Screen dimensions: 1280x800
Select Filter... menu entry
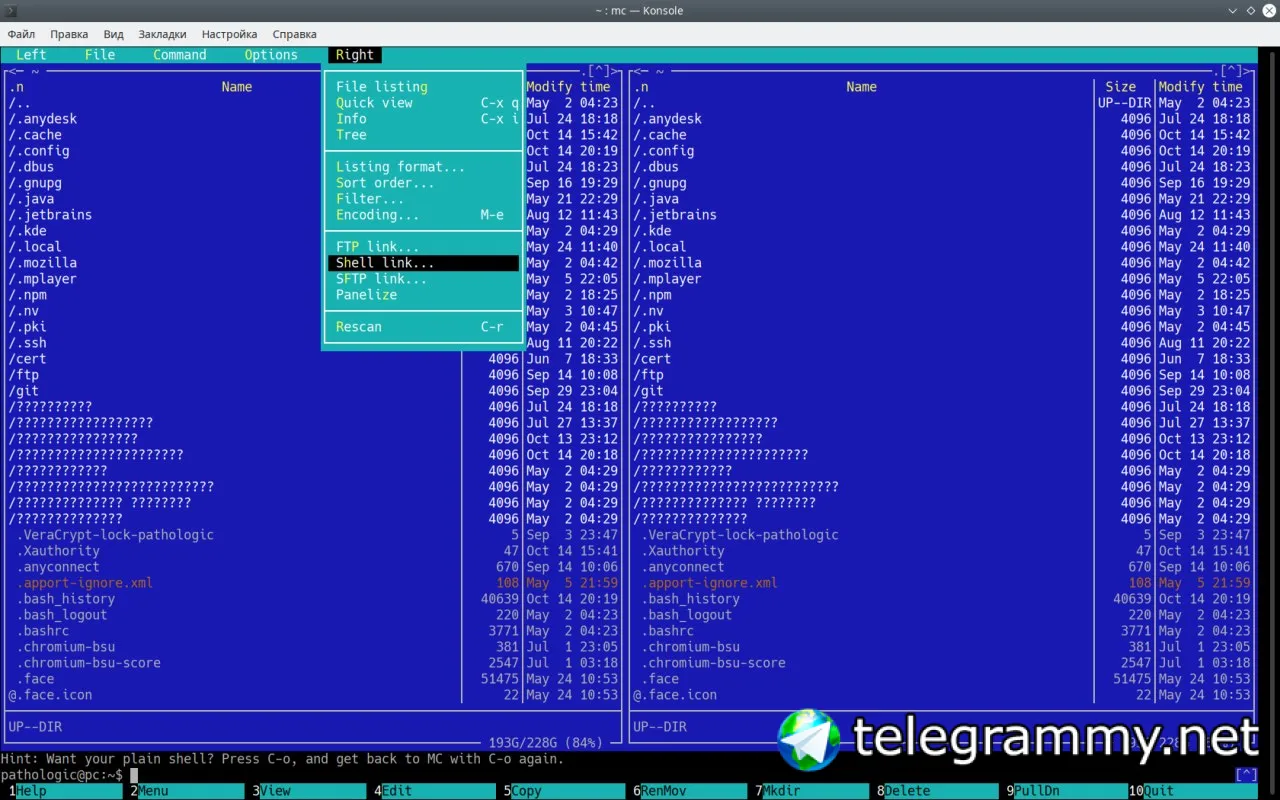[424, 199]
